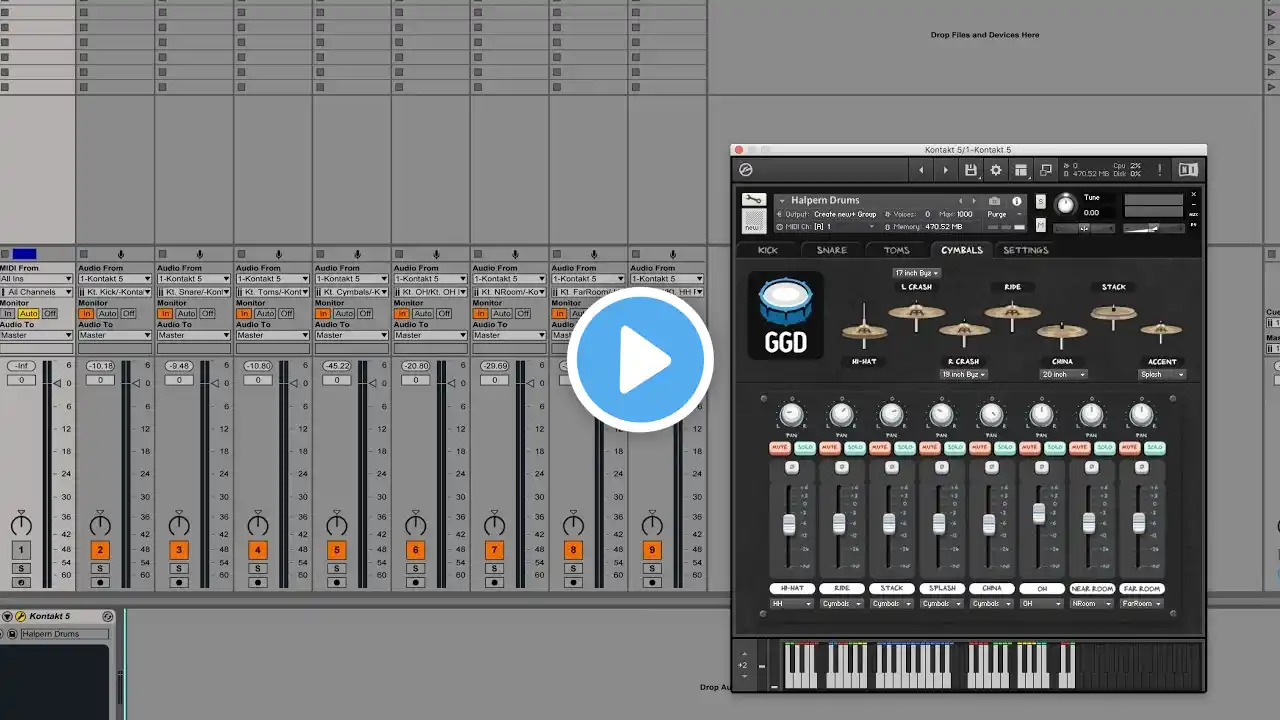Mute the STACK mixer channel
The width and height of the screenshot is (1280, 720).
(x=879, y=447)
